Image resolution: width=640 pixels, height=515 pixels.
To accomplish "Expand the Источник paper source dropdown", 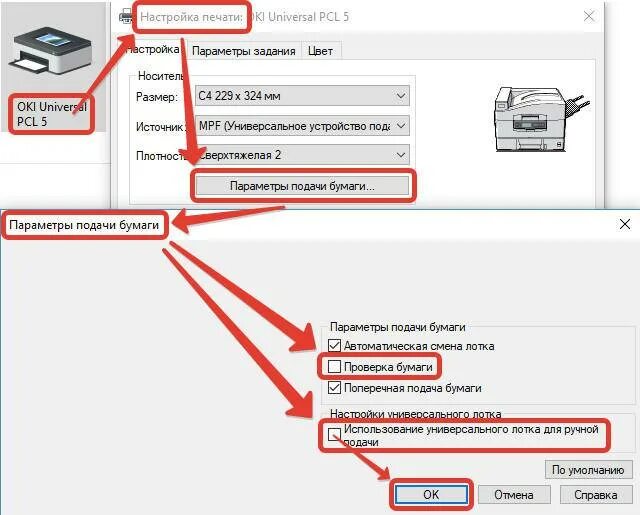I will tap(302, 126).
